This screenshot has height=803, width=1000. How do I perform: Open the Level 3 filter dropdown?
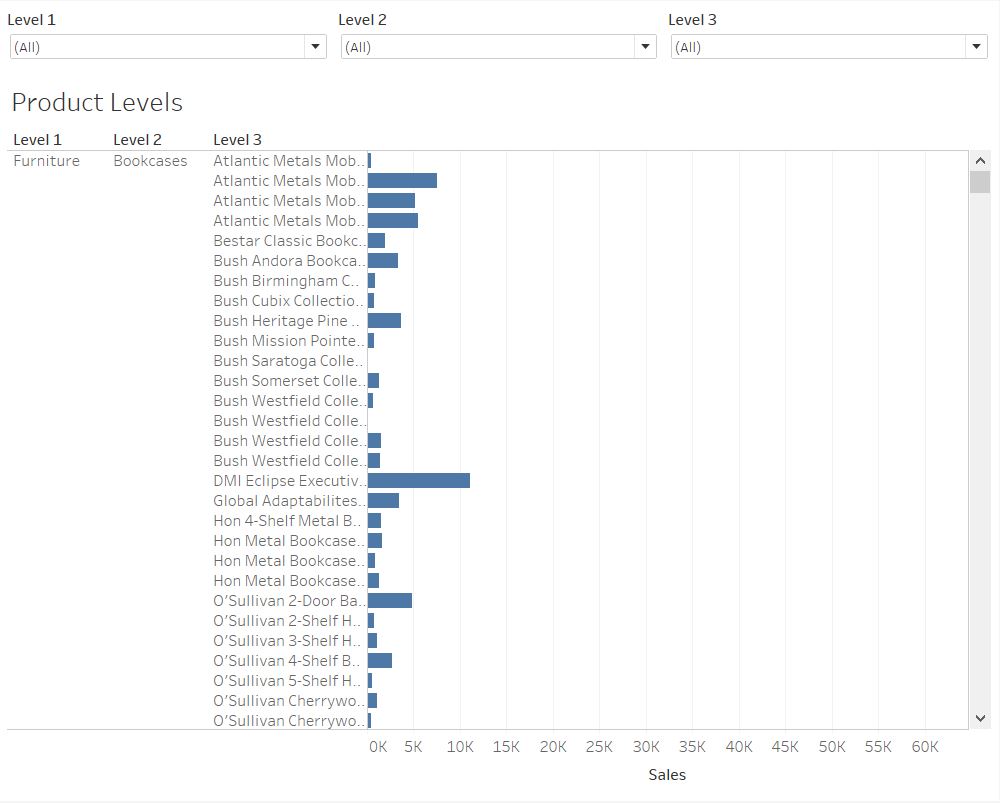[829, 47]
